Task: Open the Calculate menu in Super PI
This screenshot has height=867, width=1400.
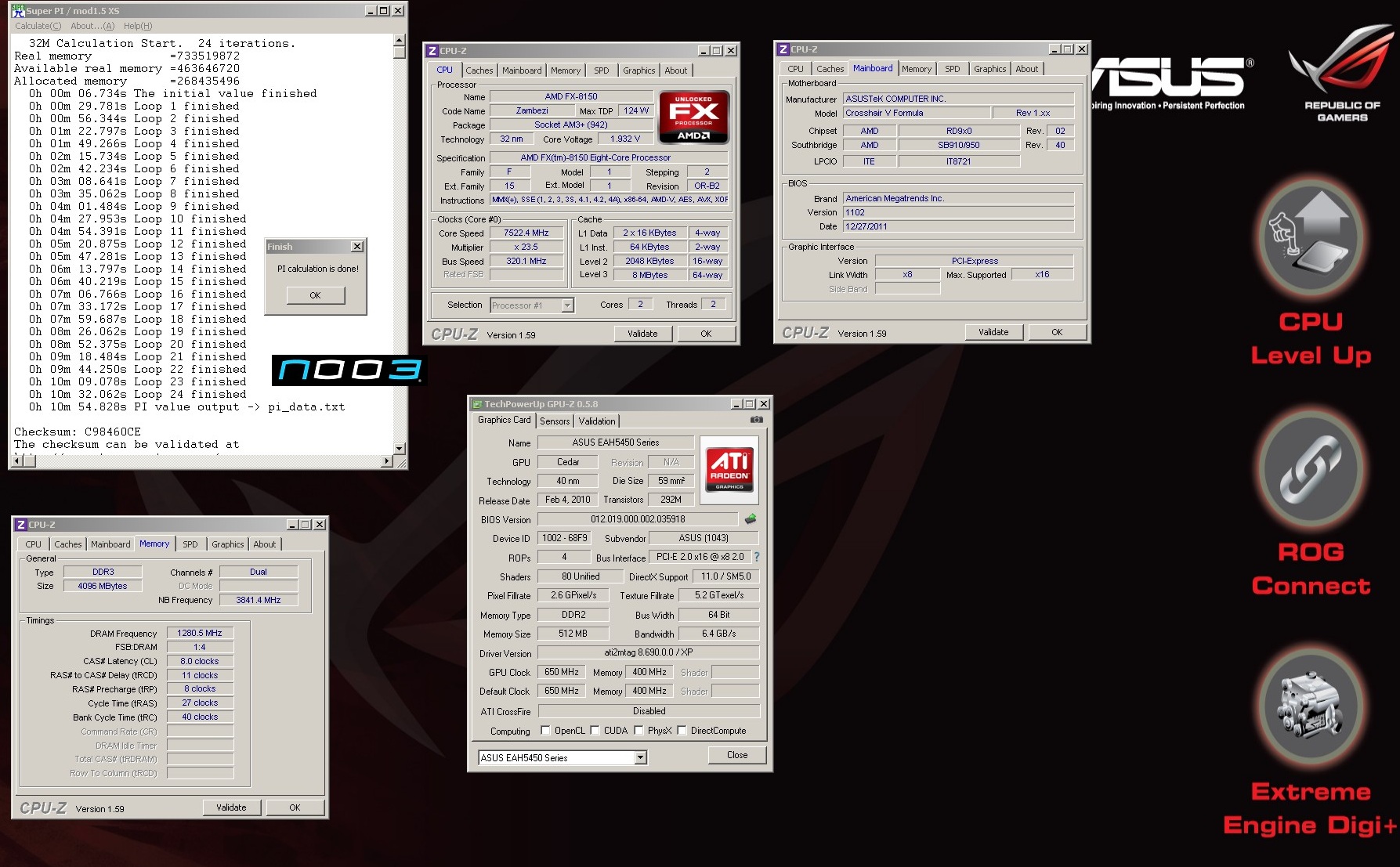Action: coord(38,26)
